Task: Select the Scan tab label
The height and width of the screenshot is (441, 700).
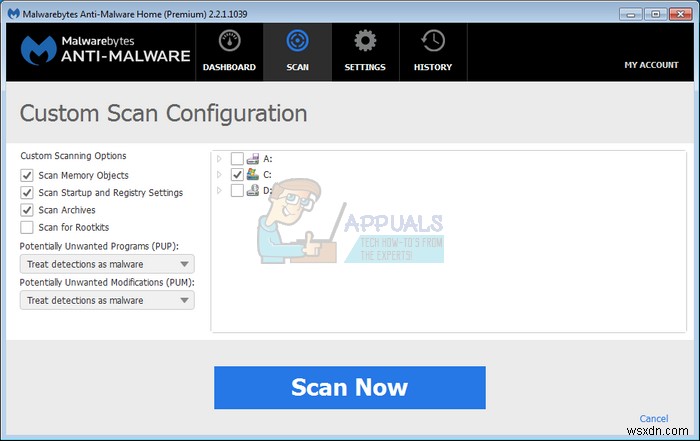Action: pos(297,67)
